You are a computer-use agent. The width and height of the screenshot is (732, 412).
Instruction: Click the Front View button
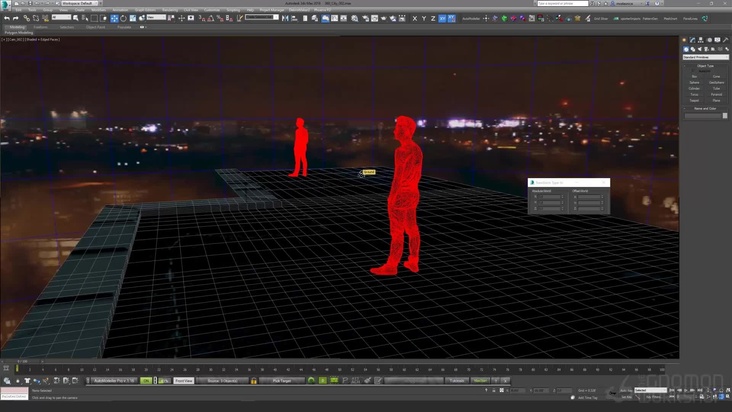(x=183, y=381)
